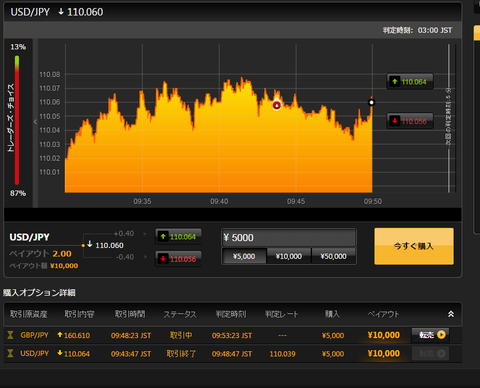Image resolution: width=480 pixels, height=388 pixels.
Task: Collapse the purchased options table with double chevron
Action: coord(451,314)
